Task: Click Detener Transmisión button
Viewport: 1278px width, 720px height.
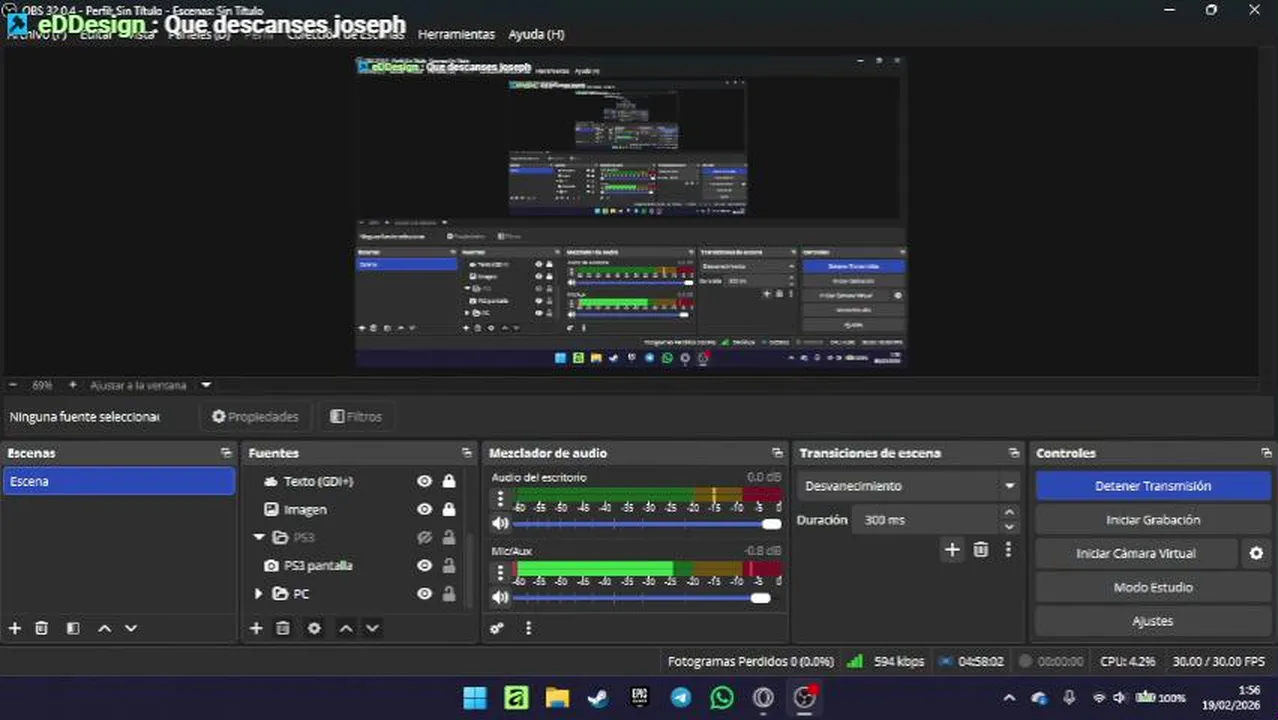Action: point(1153,486)
